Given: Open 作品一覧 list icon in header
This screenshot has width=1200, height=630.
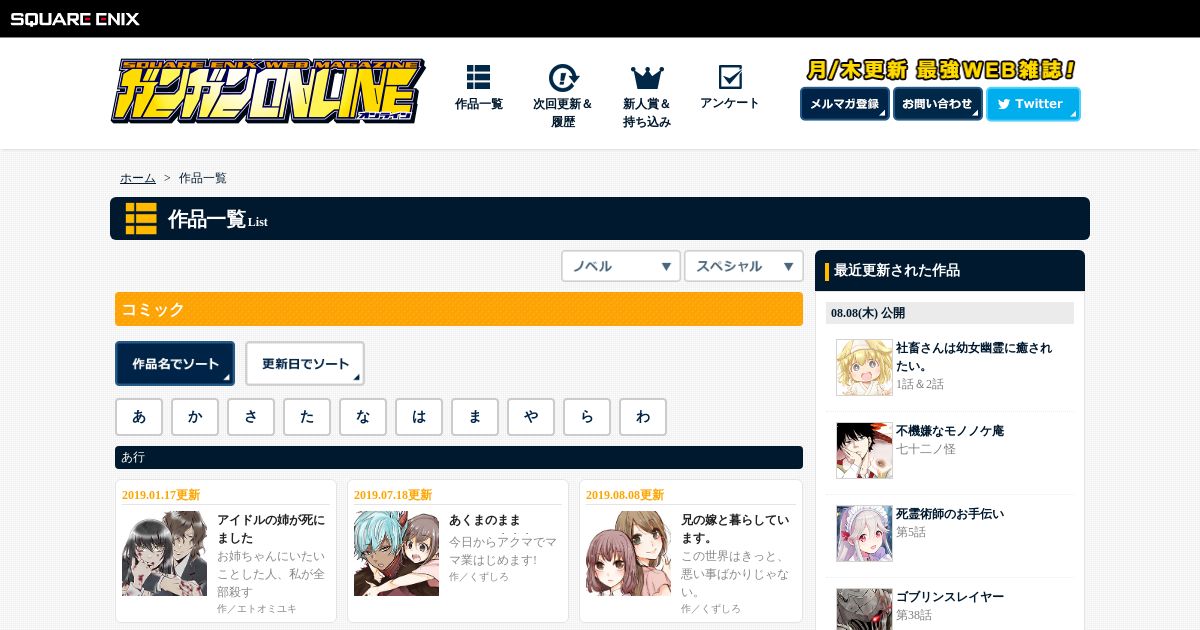Looking at the screenshot, I should coord(478,77).
